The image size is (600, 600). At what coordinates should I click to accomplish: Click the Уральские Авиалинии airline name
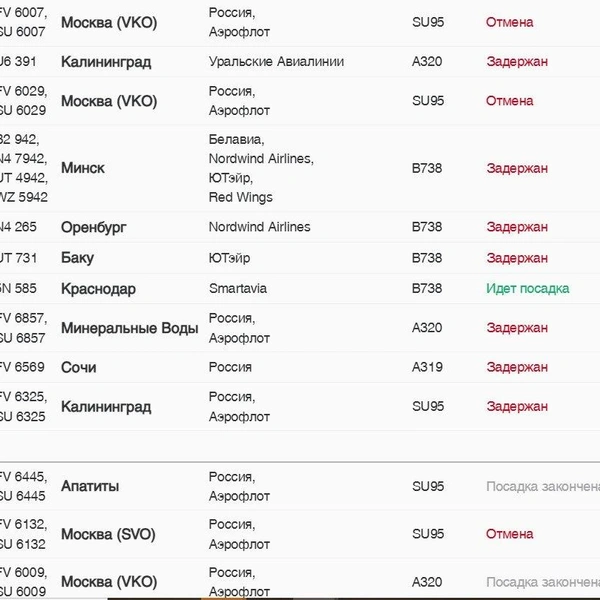[x=276, y=62]
